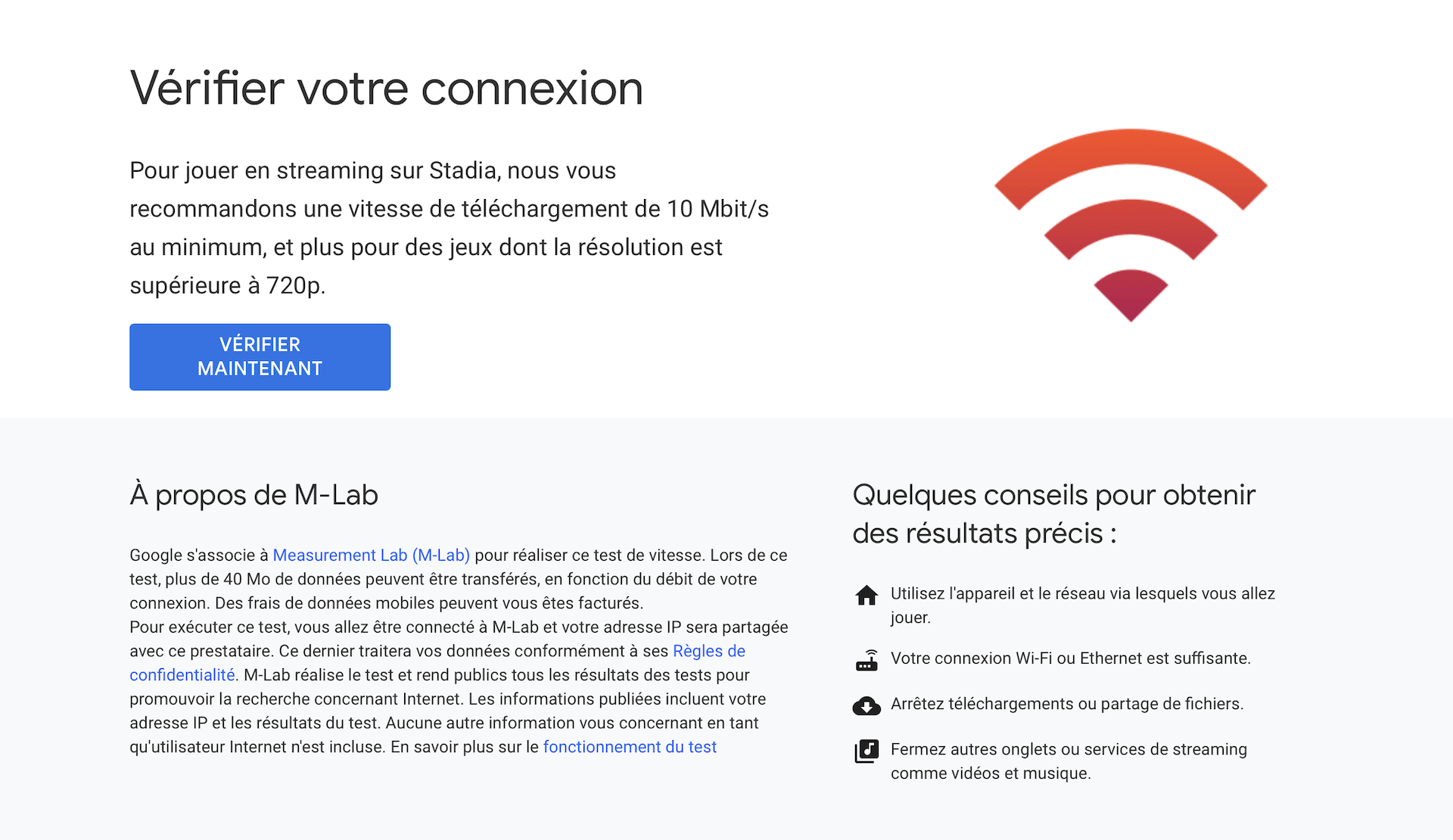Click the Quelques conseils heading
The width and height of the screenshot is (1453, 840).
[1053, 514]
